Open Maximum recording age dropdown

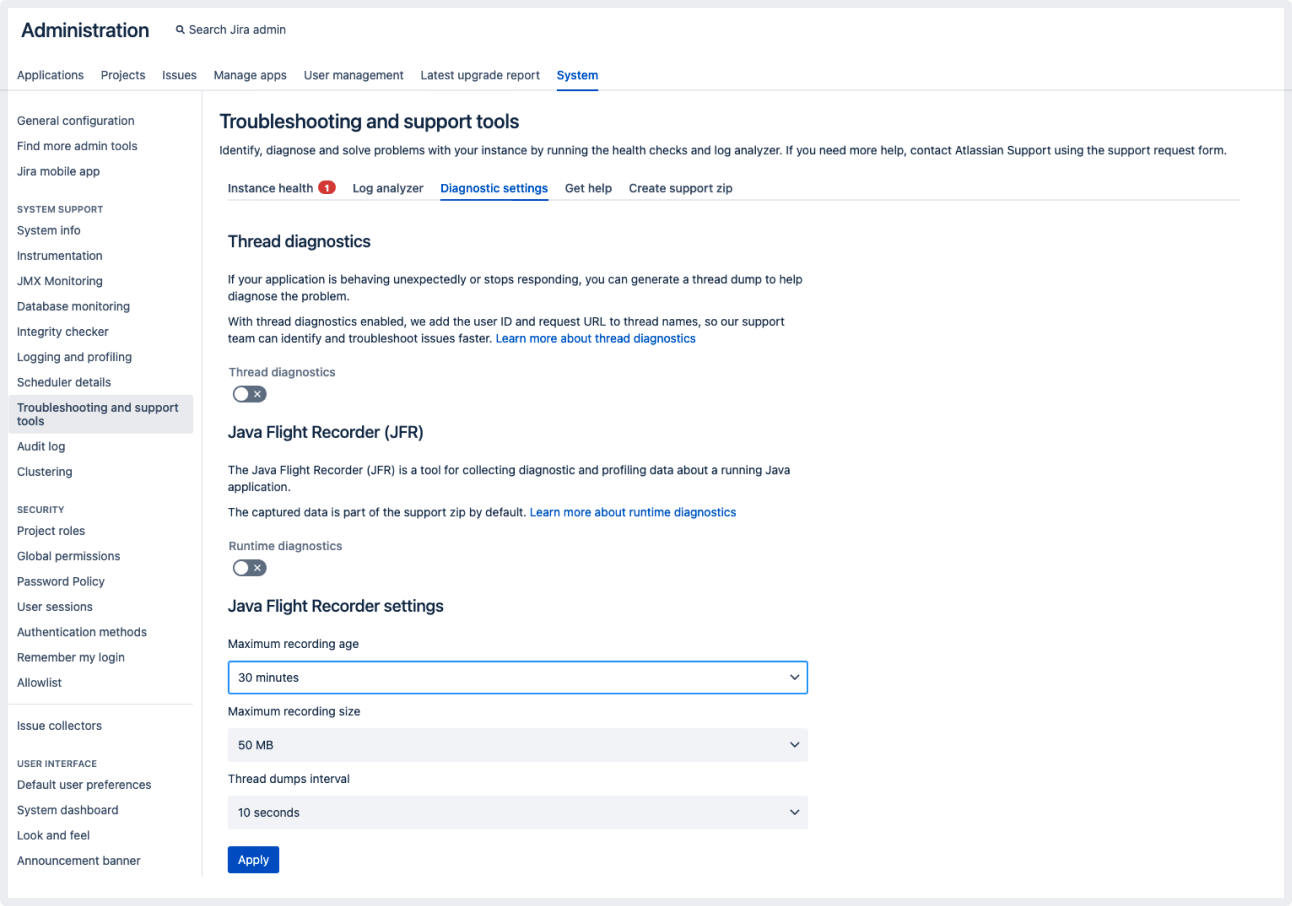[518, 677]
